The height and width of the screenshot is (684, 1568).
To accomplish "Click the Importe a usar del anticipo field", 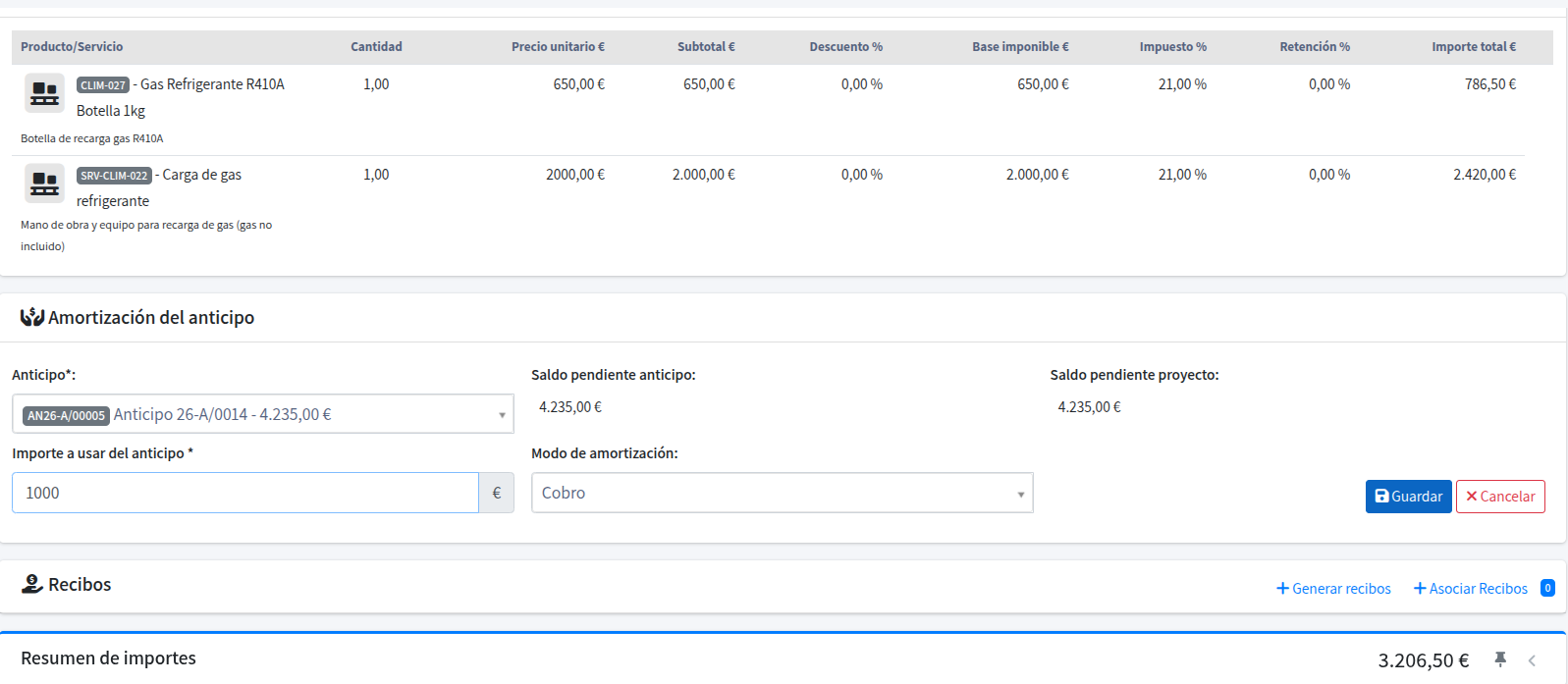I will click(x=245, y=493).
